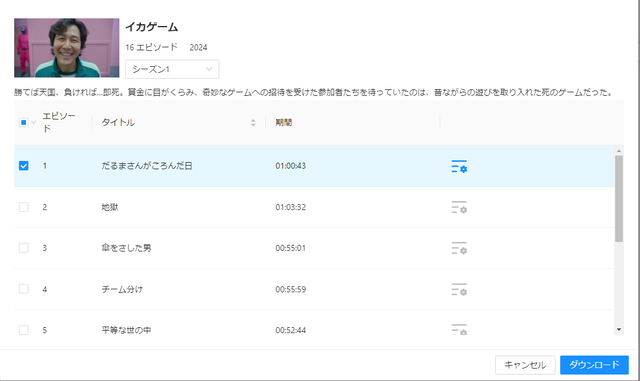Click the scrollbar down arrow
640x381 pixels.
click(619, 330)
